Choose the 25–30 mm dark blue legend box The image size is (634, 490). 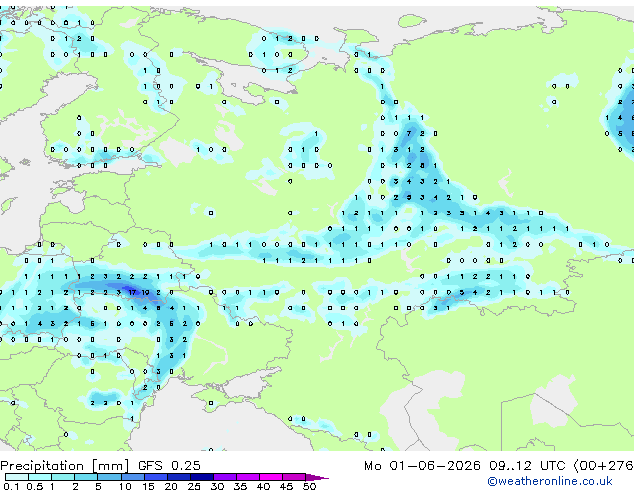pos(202,477)
